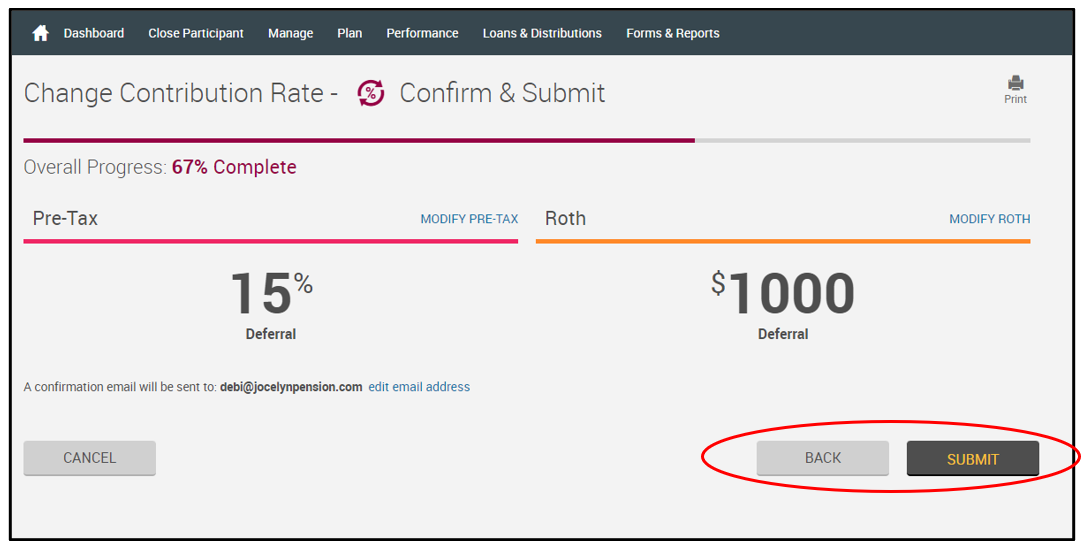The height and width of the screenshot is (553, 1088).
Task: Click the Modify Pre-Tax link
Action: (469, 219)
